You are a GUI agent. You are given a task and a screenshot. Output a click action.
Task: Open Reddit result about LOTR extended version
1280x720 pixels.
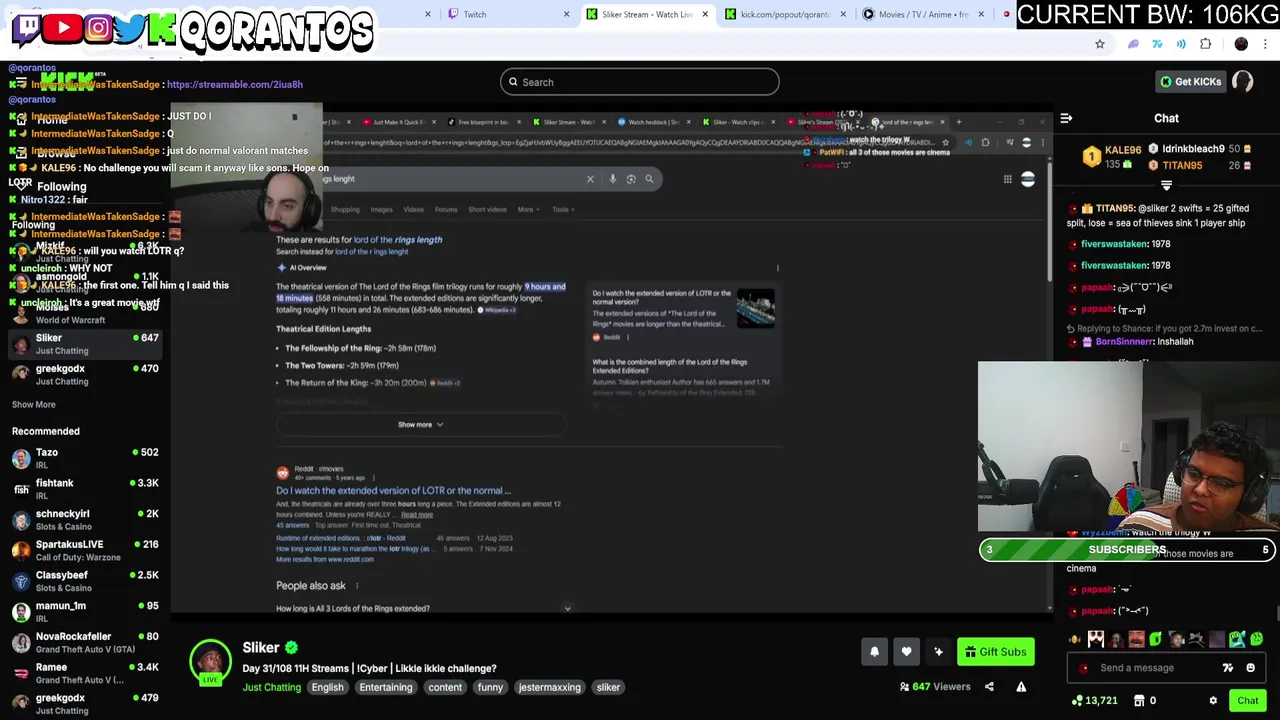(x=393, y=490)
